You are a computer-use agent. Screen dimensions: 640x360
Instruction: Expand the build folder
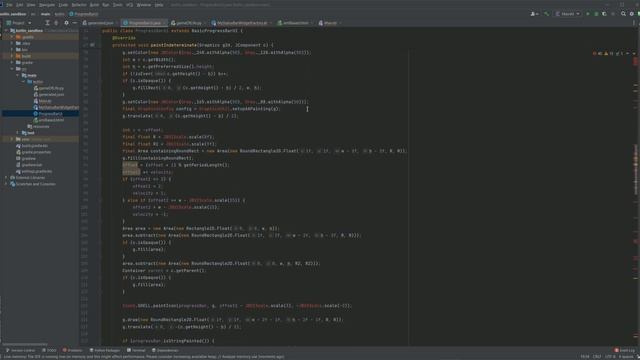pos(12,56)
